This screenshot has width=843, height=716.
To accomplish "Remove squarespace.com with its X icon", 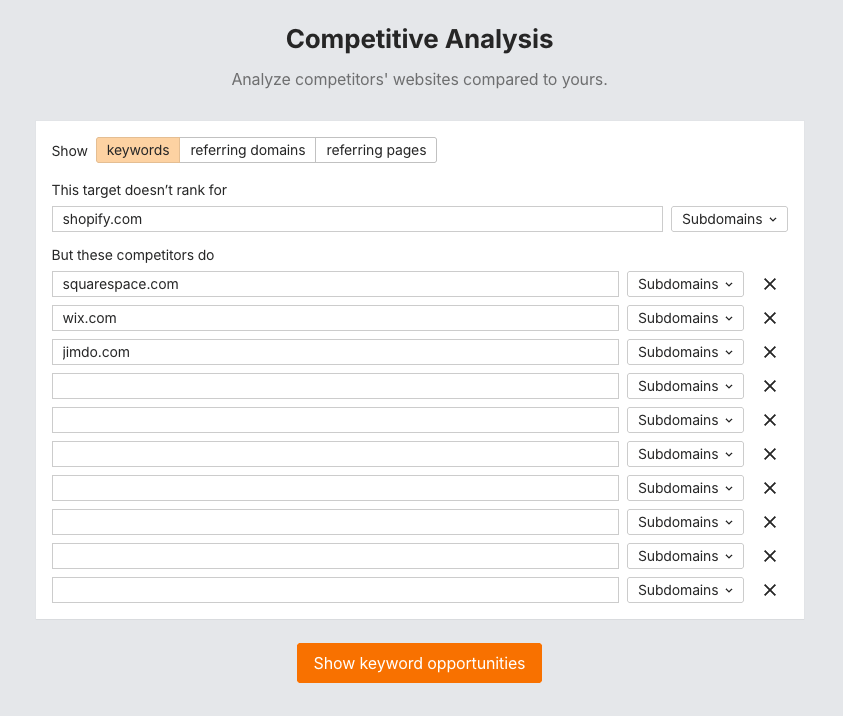I will [769, 284].
